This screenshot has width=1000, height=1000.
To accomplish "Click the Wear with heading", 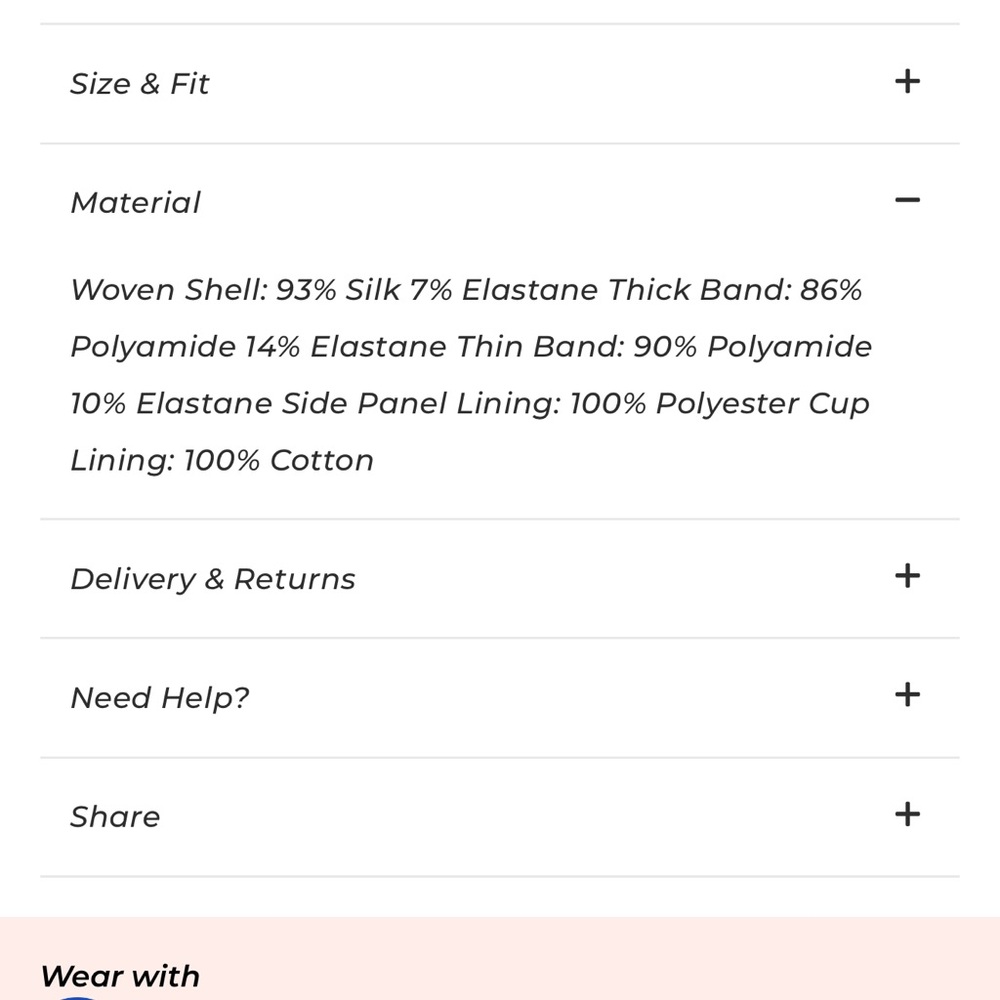I will [120, 976].
